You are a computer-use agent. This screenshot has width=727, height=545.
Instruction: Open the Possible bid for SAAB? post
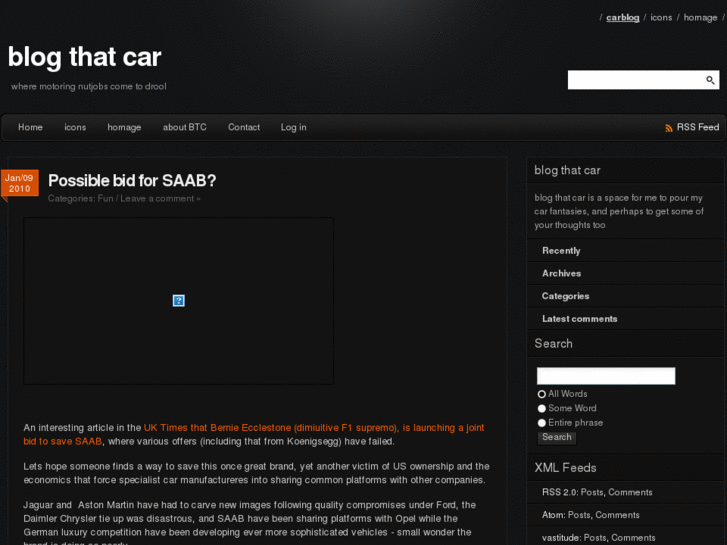132,180
